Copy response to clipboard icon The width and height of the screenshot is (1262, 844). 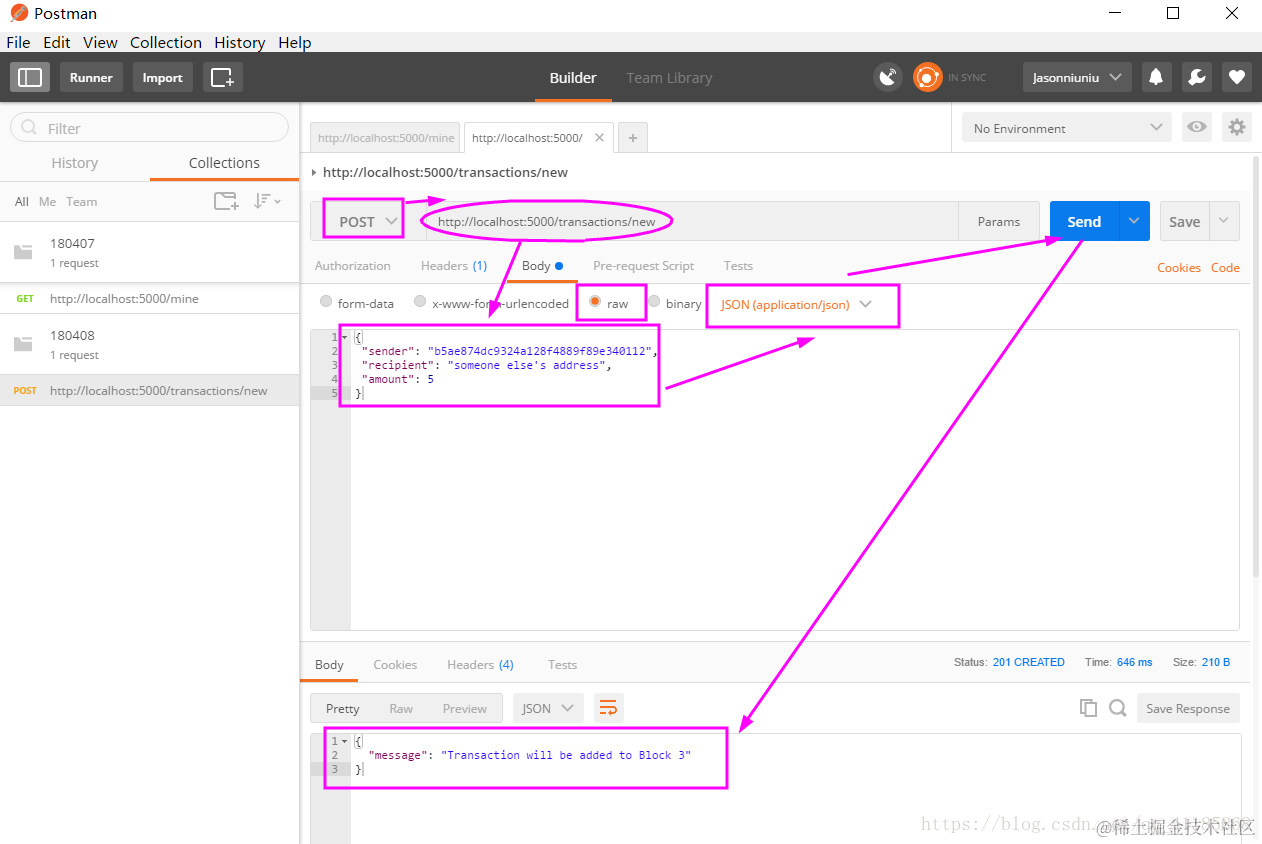pyautogui.click(x=1088, y=708)
